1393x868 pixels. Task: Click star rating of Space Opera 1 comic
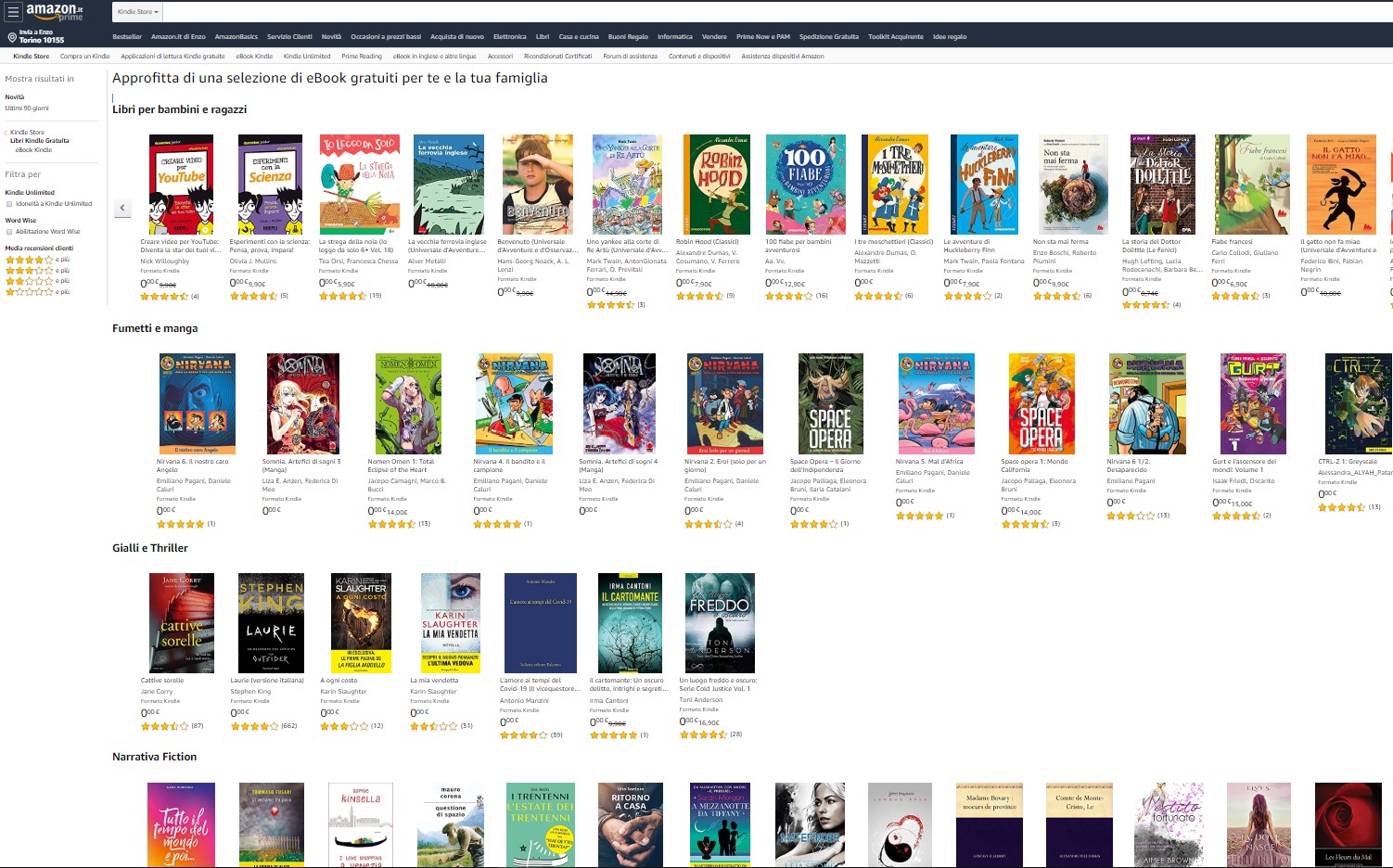click(1024, 524)
